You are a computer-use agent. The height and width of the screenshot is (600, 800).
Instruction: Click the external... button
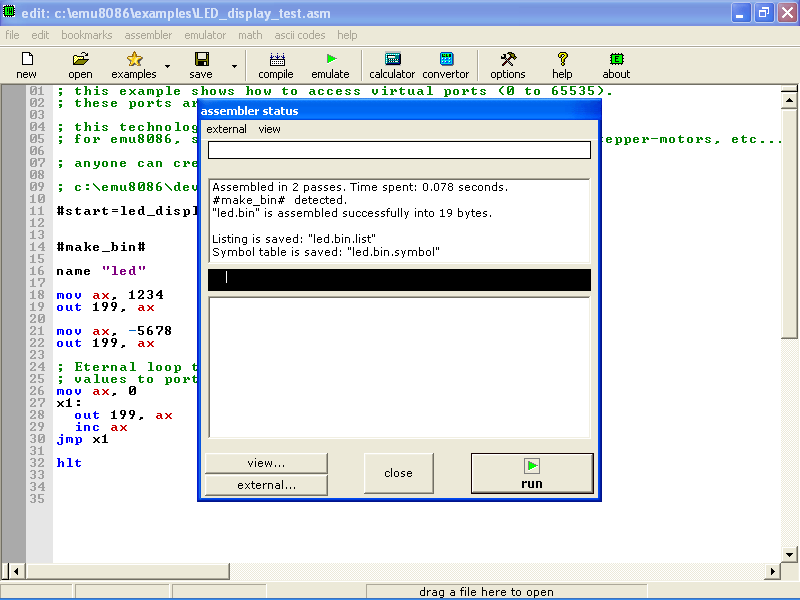[266, 485]
